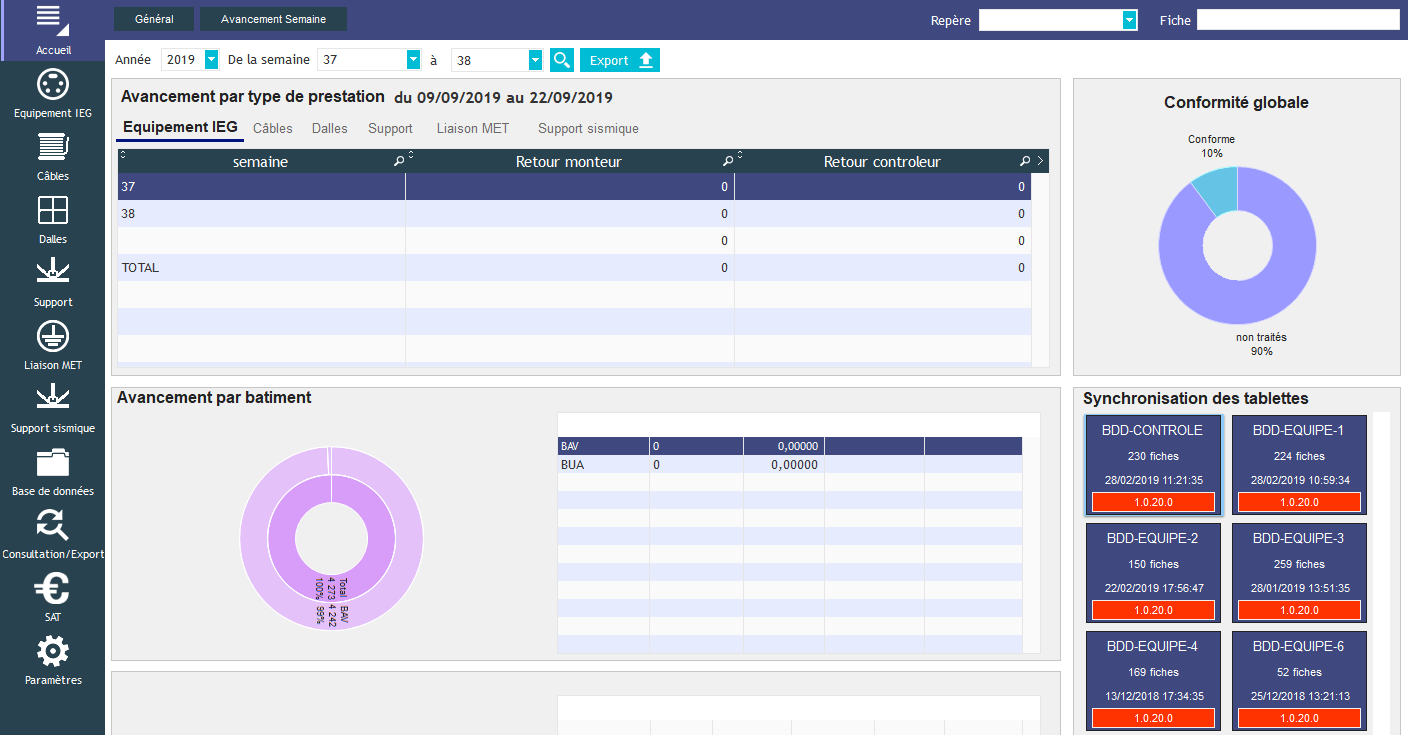Open the Dalles module from the left panel
This screenshot has height=735, width=1408.
point(52,218)
